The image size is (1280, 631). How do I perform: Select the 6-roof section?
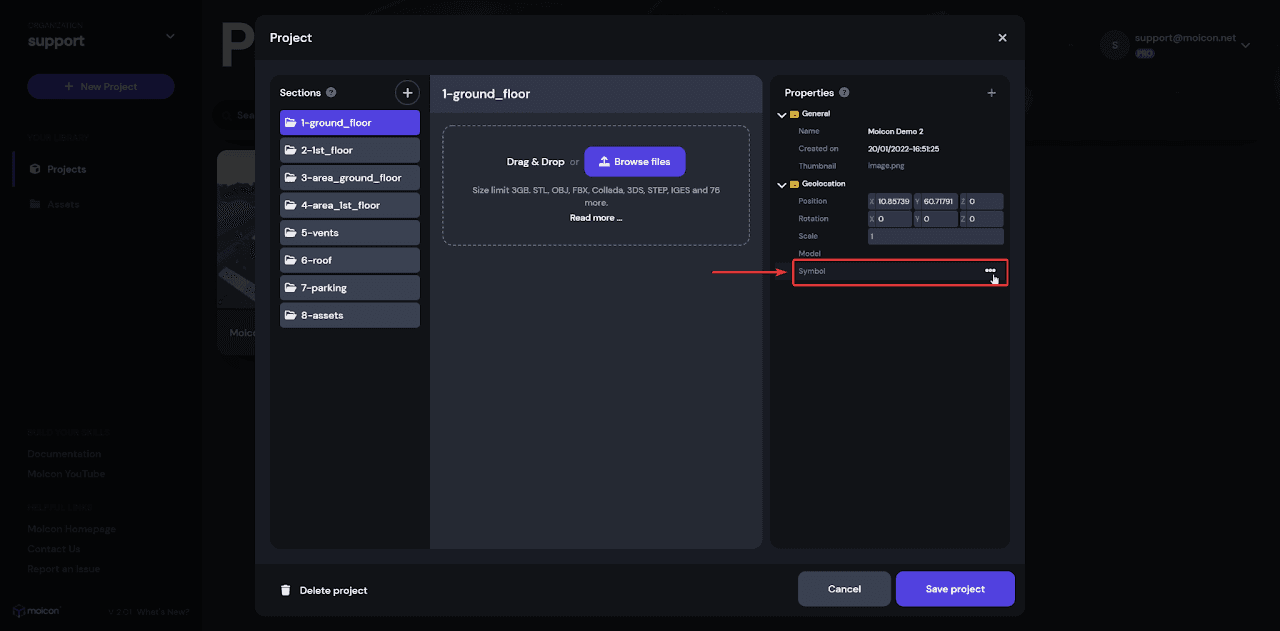click(349, 260)
